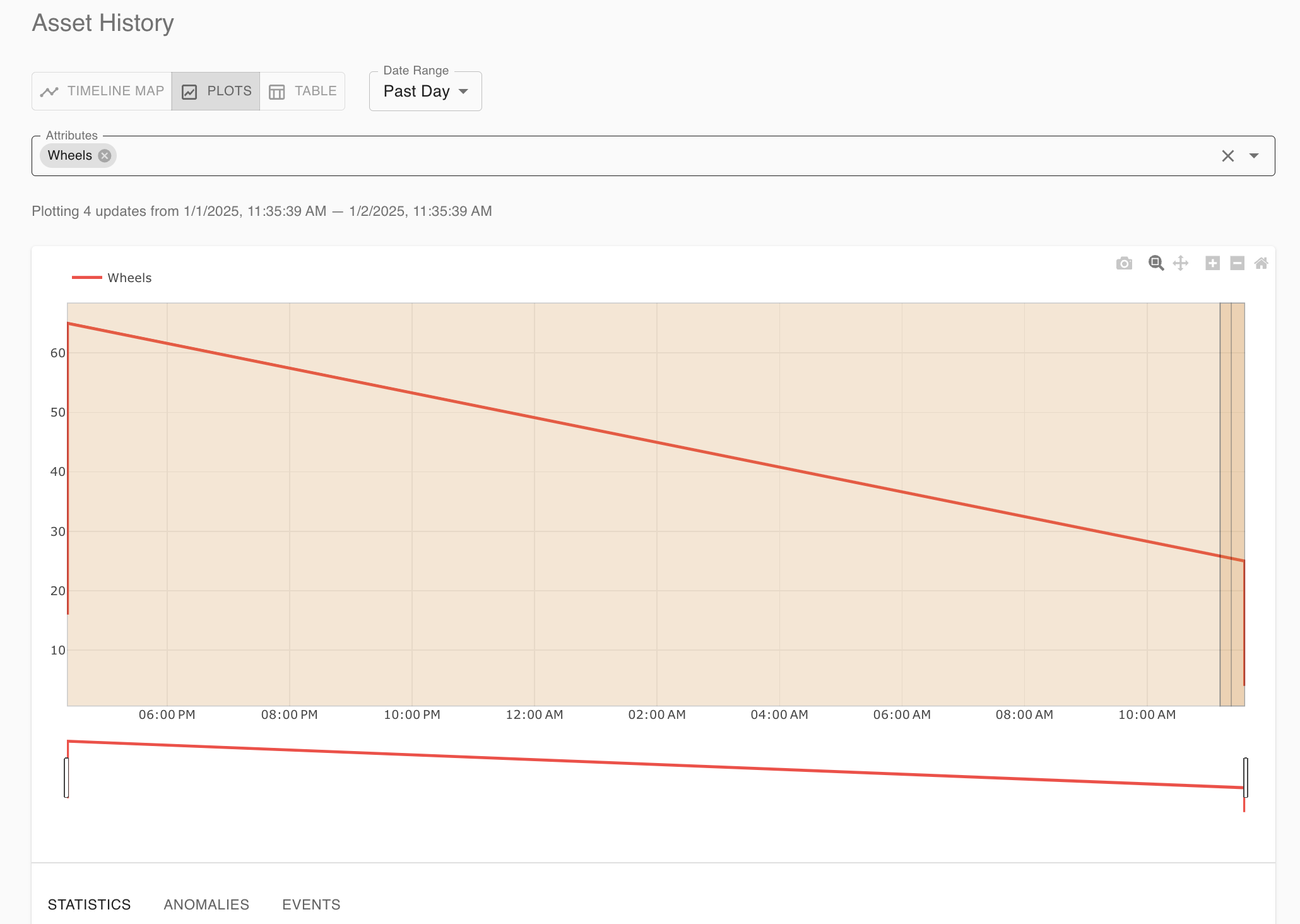This screenshot has height=924, width=1300.
Task: Click the right range slider handle
Action: click(x=1245, y=778)
